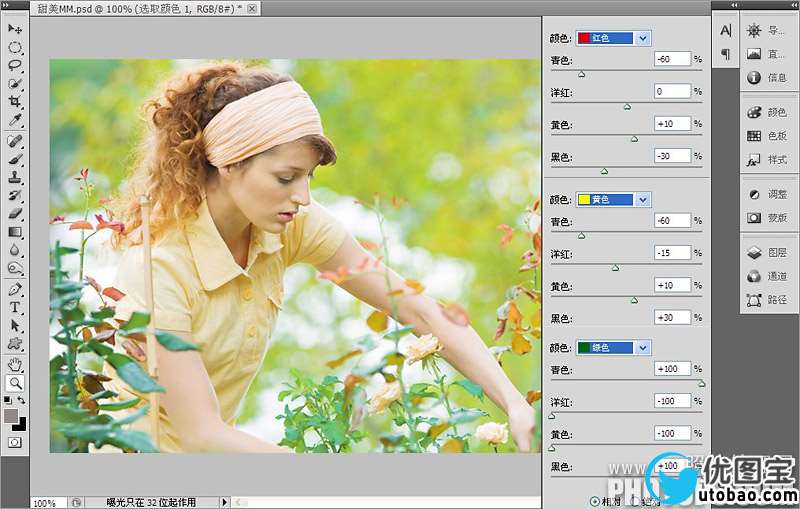This screenshot has height=509, width=800.
Task: Open the Swatches (色板) panel
Action: point(766,136)
